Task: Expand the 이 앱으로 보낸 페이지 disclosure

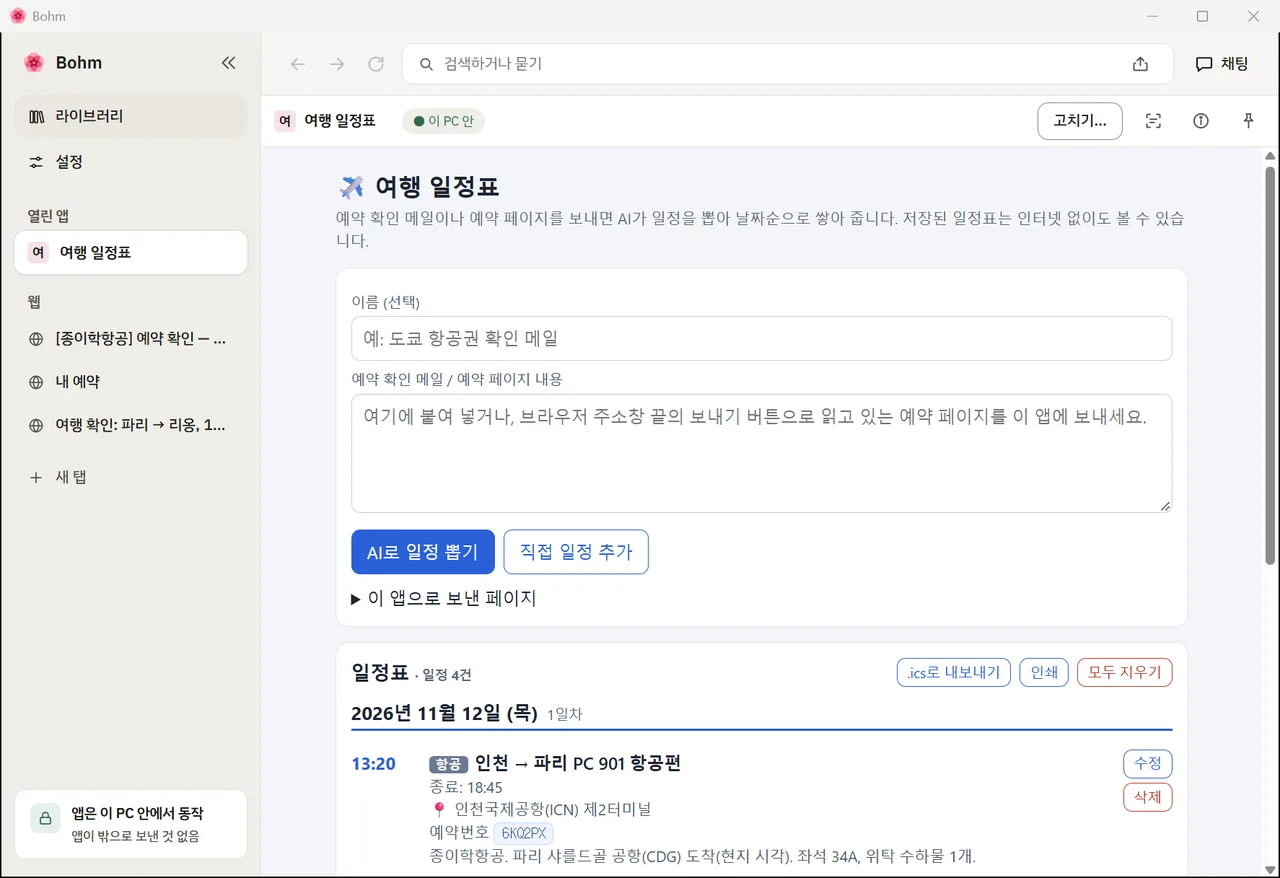Action: (444, 599)
